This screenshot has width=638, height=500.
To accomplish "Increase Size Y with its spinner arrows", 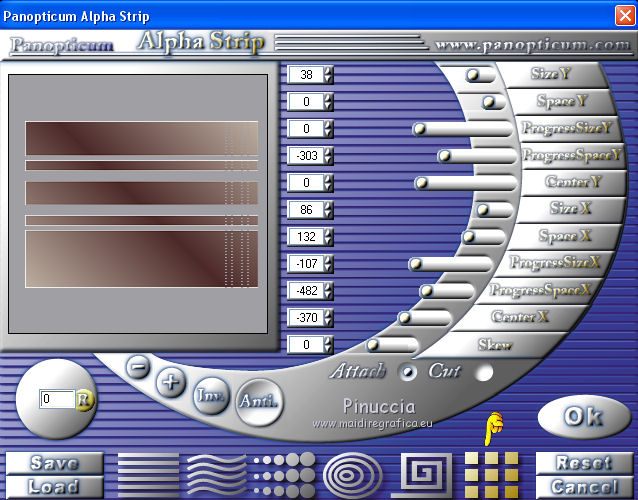I will tap(328, 71).
